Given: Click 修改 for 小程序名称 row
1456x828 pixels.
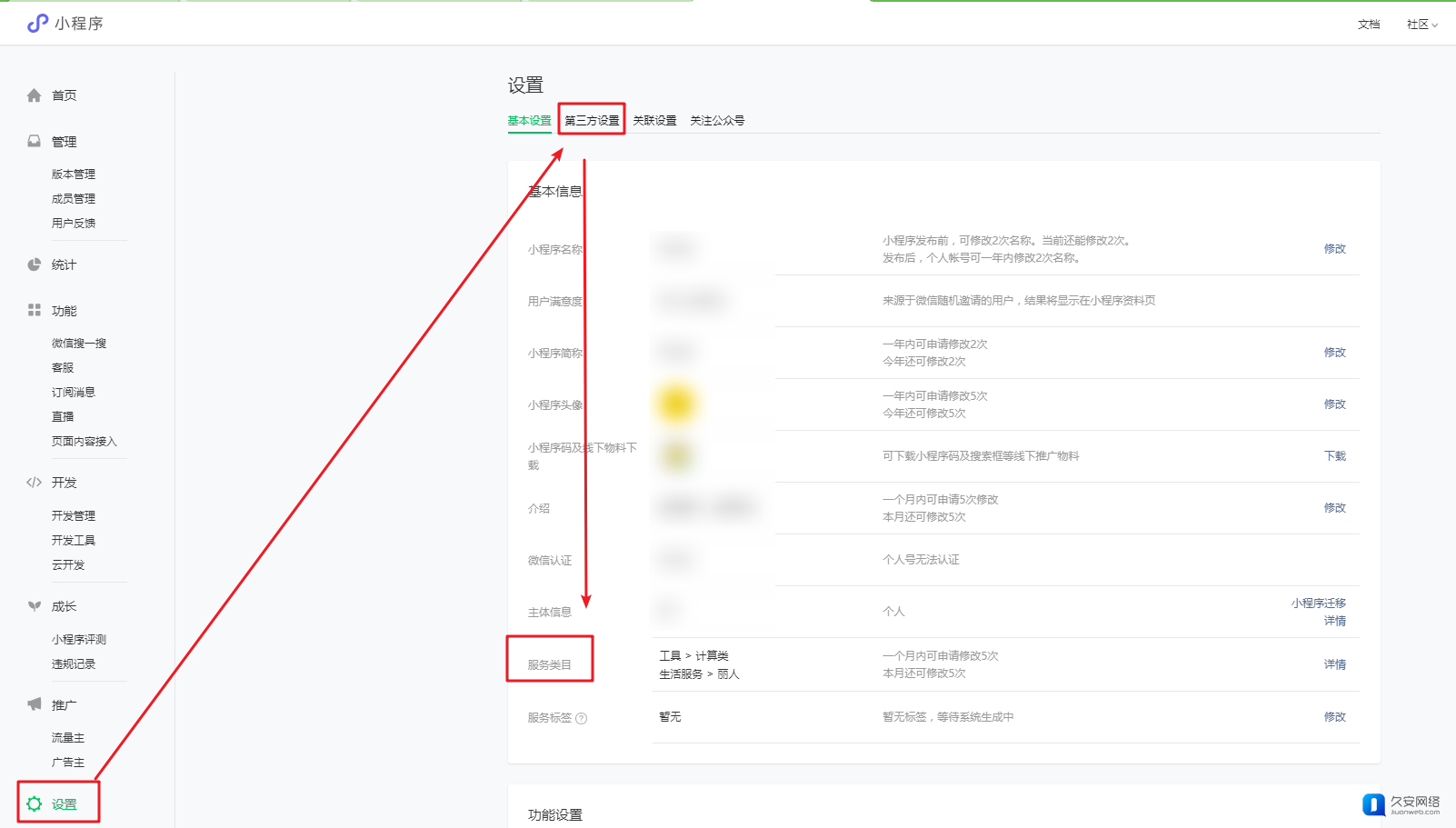Looking at the screenshot, I should (x=1334, y=249).
